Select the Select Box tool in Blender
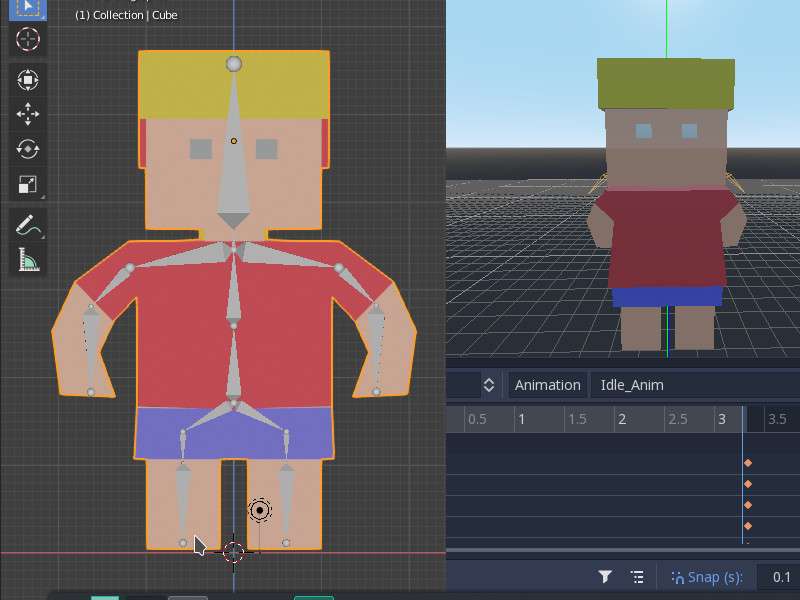 (28, 8)
